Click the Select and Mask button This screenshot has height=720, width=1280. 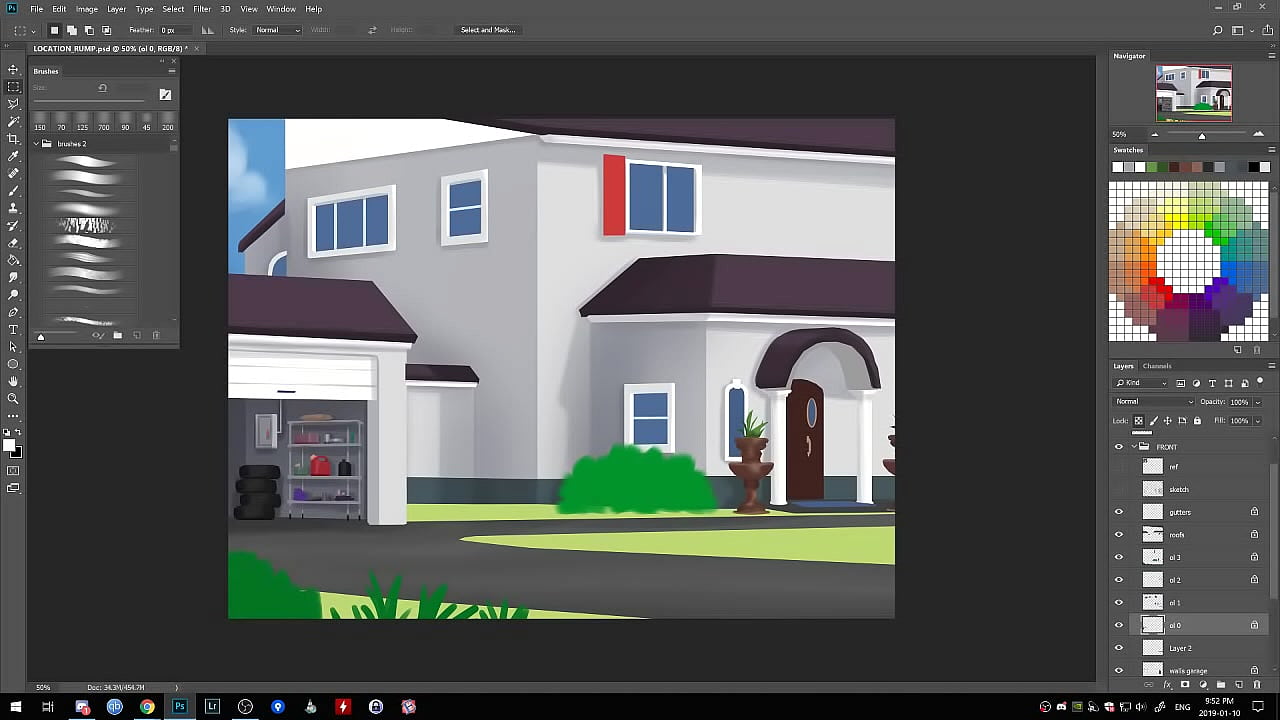(x=488, y=30)
